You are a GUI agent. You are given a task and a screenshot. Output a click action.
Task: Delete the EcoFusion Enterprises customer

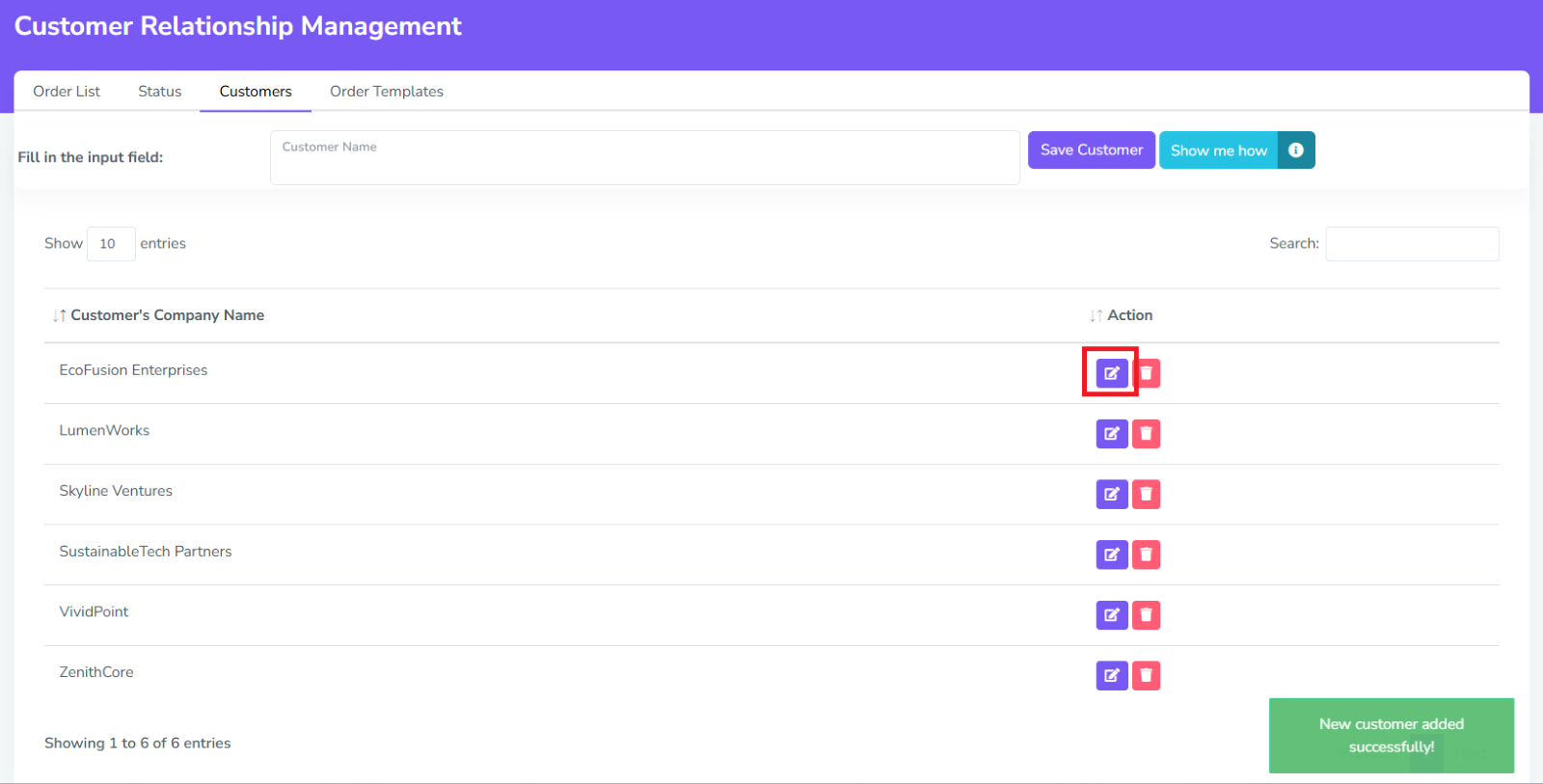[1147, 373]
